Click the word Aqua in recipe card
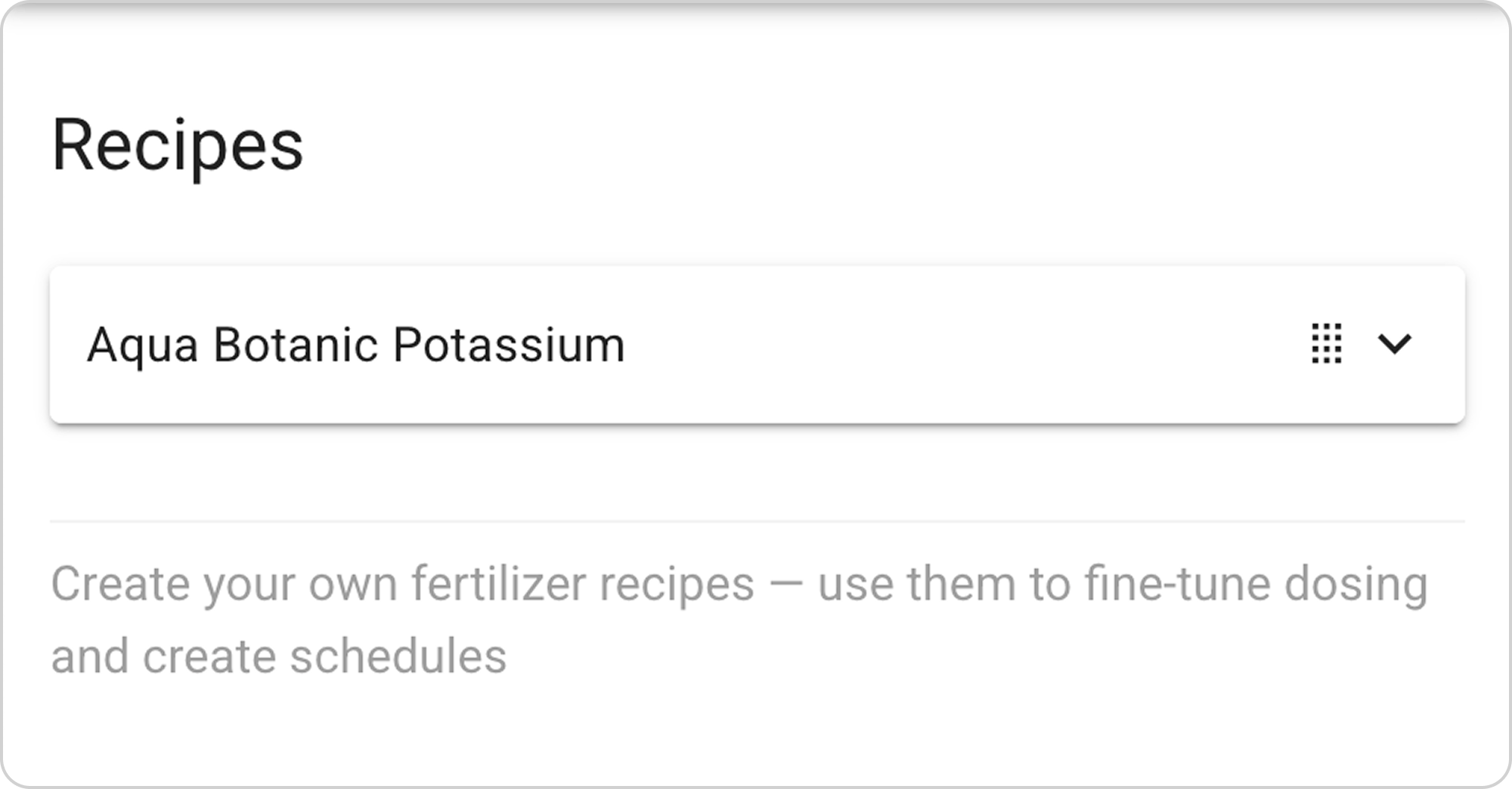 coord(142,345)
